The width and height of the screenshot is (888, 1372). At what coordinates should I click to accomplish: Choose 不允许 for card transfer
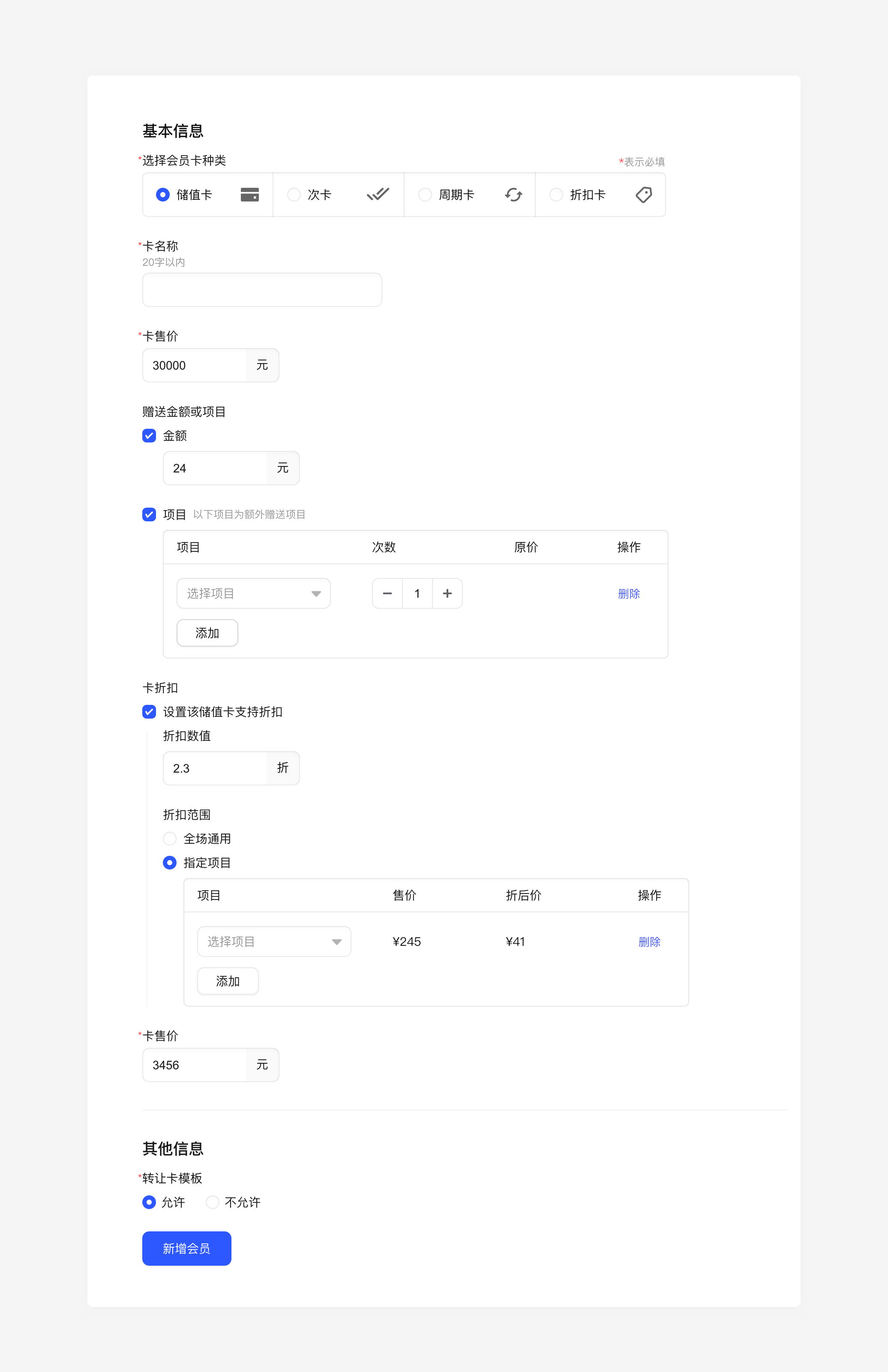point(213,1202)
